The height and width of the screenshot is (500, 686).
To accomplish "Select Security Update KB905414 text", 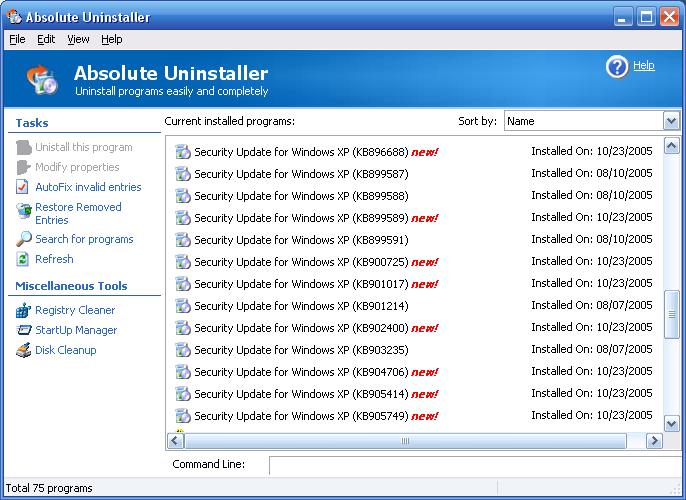I will click(x=301, y=394).
